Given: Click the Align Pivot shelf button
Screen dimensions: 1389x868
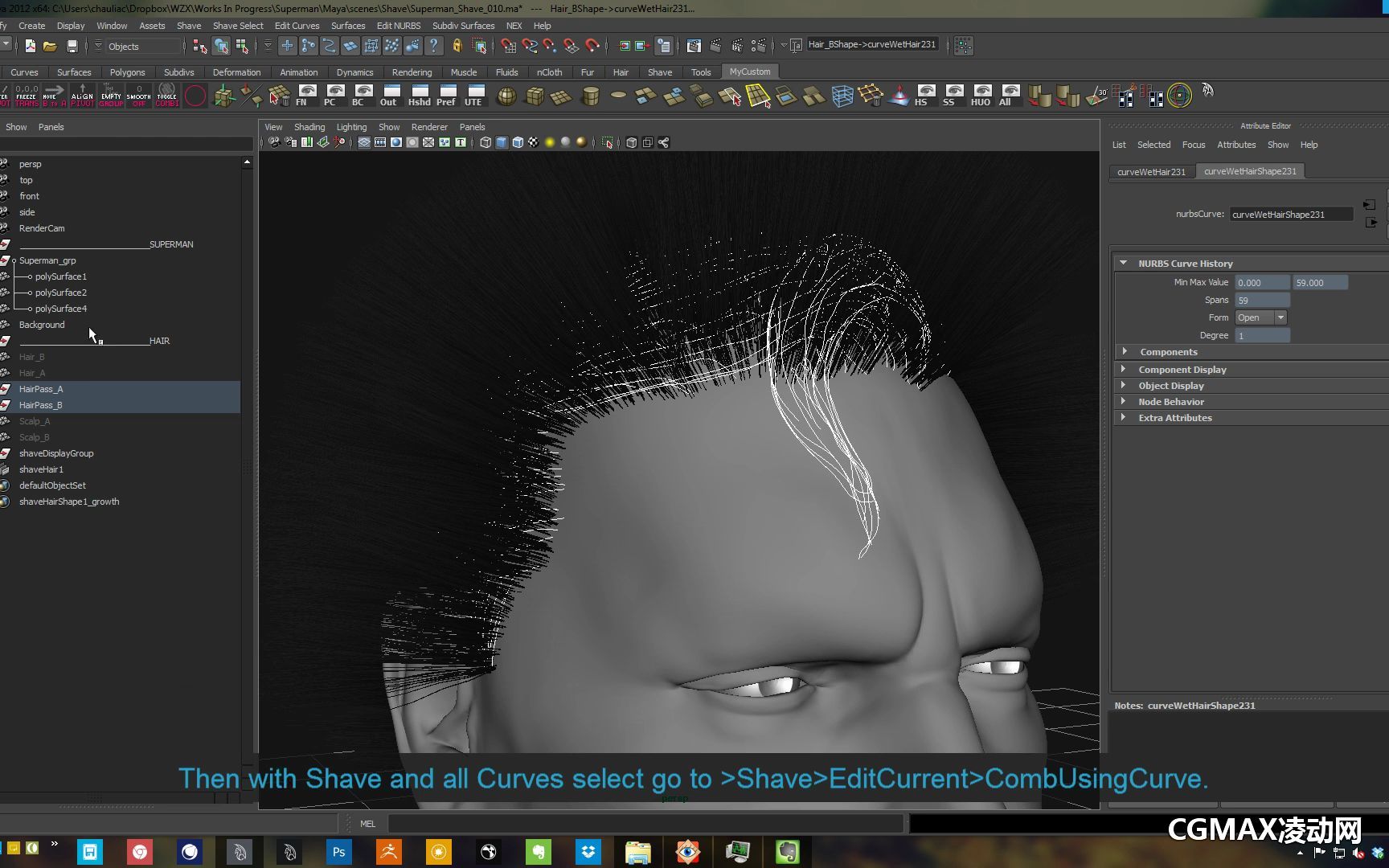Looking at the screenshot, I should click(x=82, y=96).
